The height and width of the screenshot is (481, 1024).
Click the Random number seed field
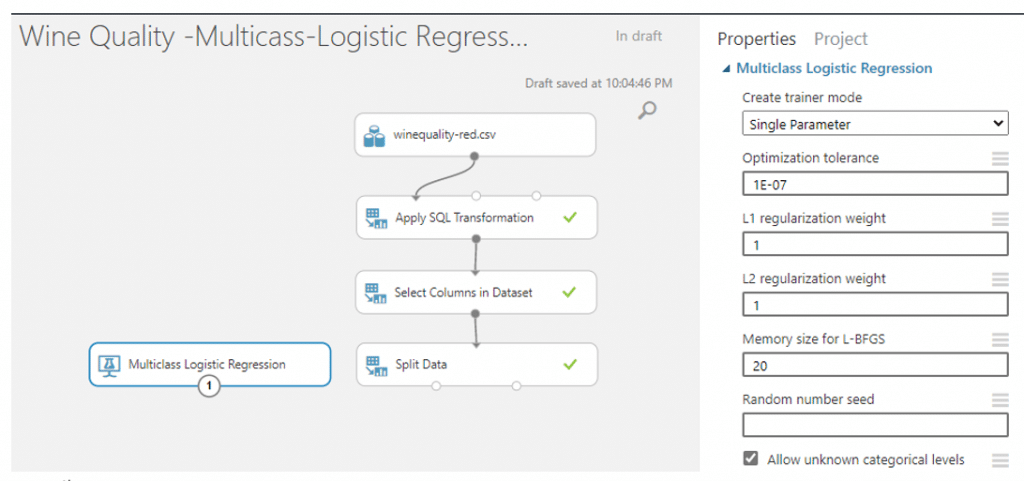[875, 426]
